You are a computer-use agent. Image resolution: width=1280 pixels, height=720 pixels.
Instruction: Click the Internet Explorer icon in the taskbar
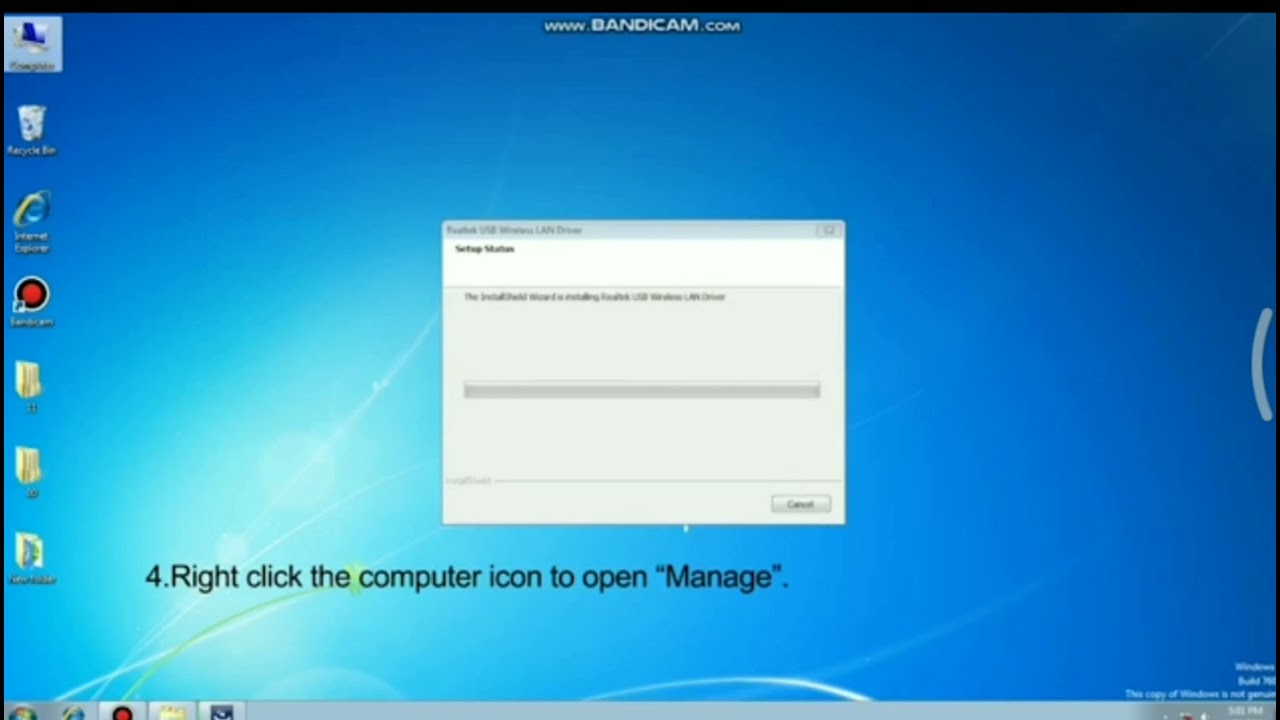[x=73, y=713]
